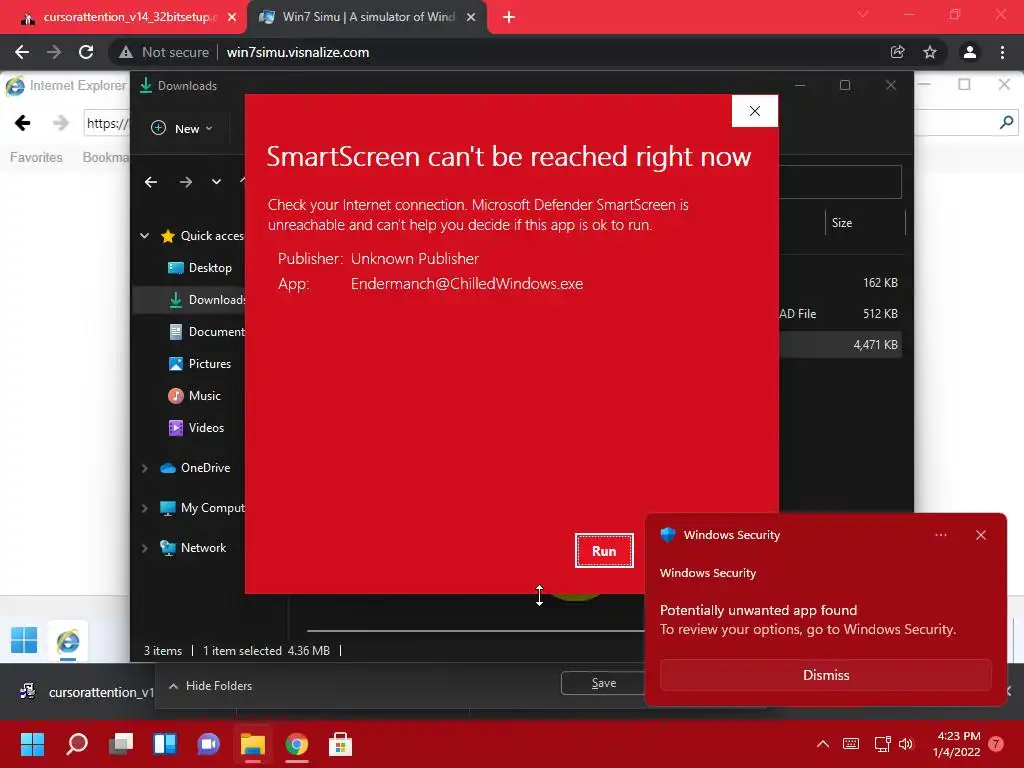The height and width of the screenshot is (768, 1024).
Task: Close the SmartScreen red dialog
Action: 754,111
